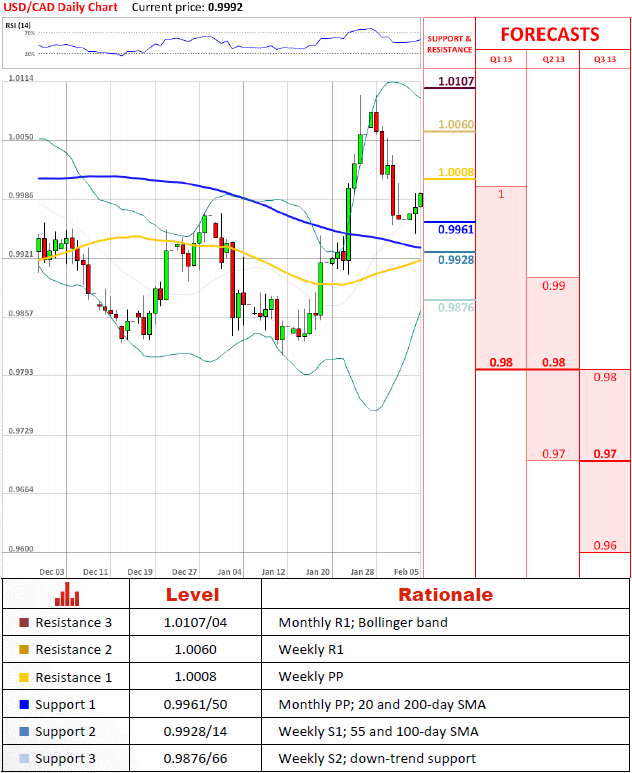Select the 'Resistance 1' row label
The image size is (632, 773).
coord(73,677)
